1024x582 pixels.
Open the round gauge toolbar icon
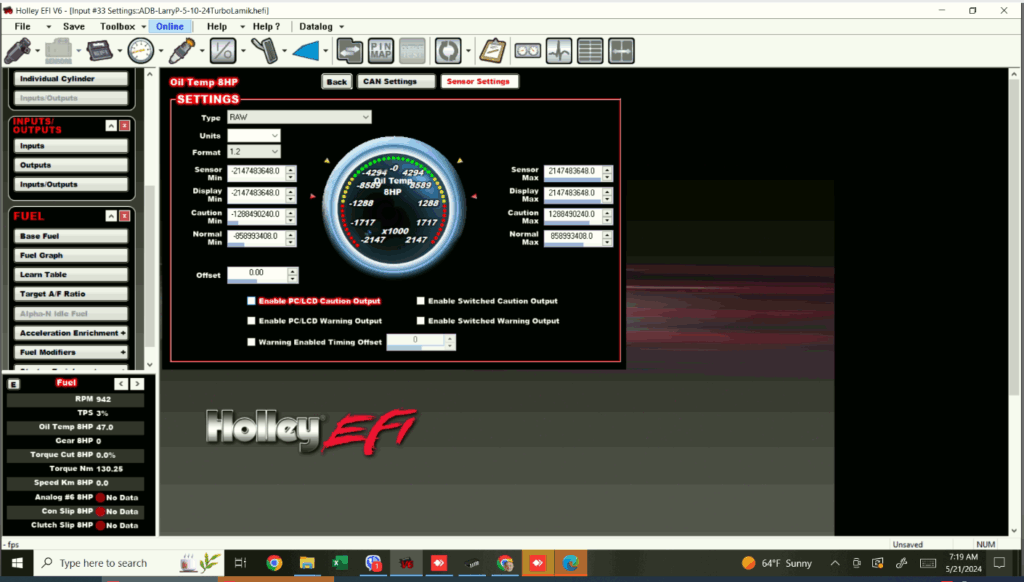point(140,50)
